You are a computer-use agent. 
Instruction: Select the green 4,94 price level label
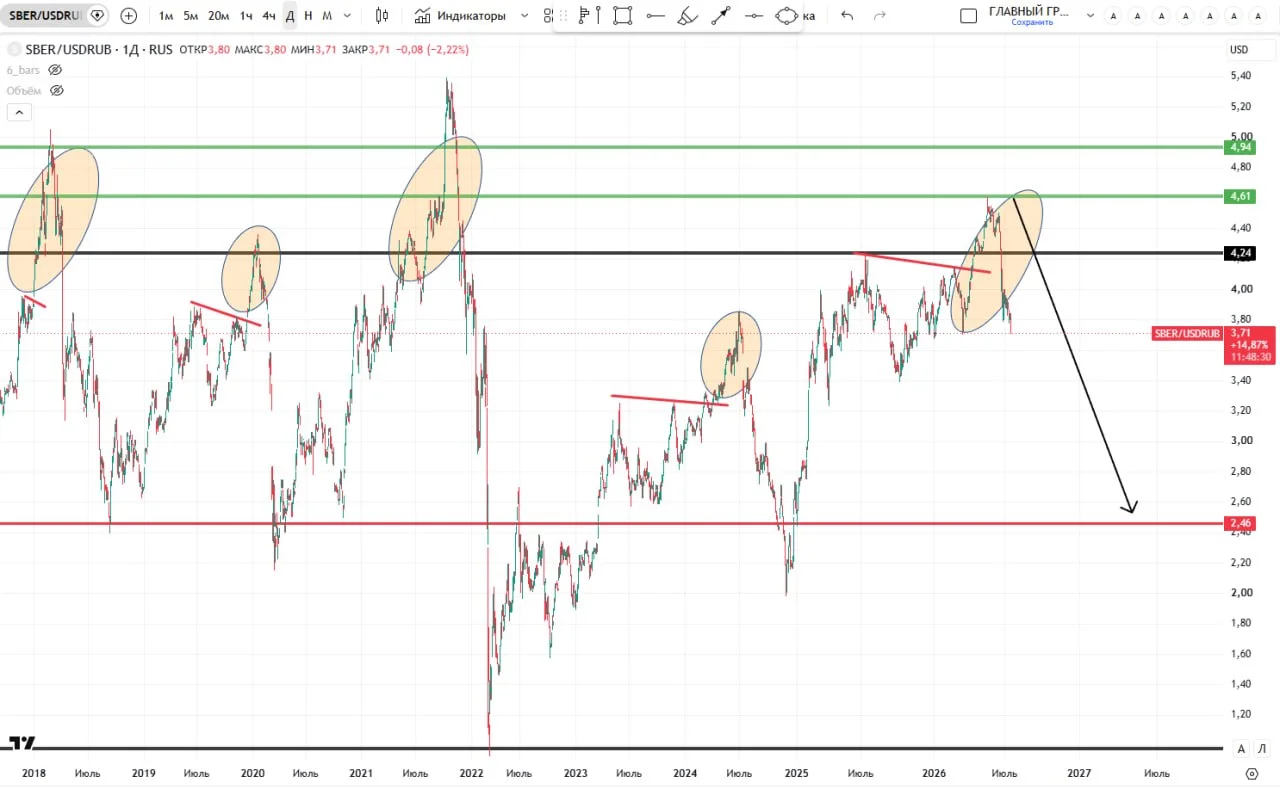click(1241, 147)
